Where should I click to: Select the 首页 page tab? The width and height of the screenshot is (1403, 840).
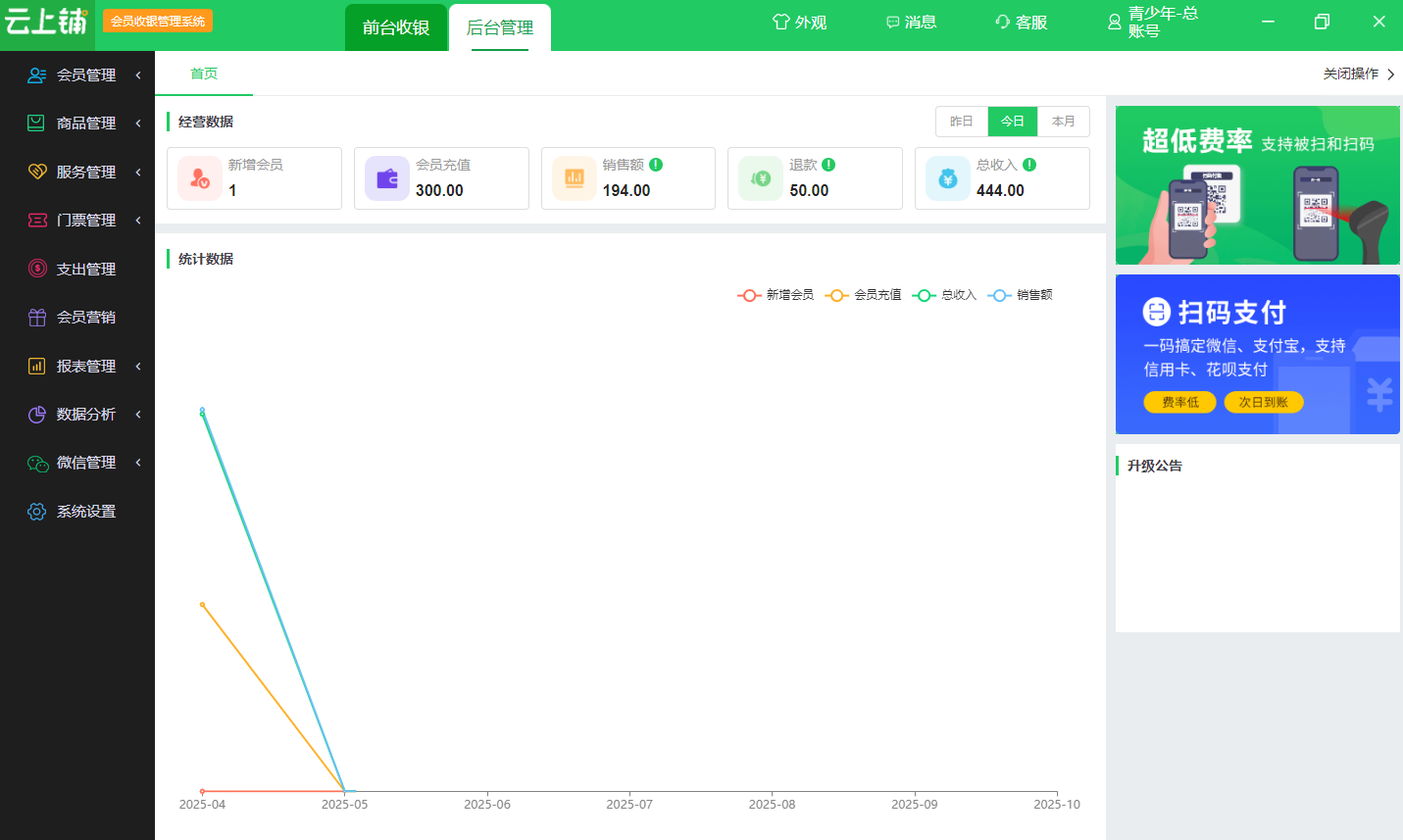[x=204, y=74]
